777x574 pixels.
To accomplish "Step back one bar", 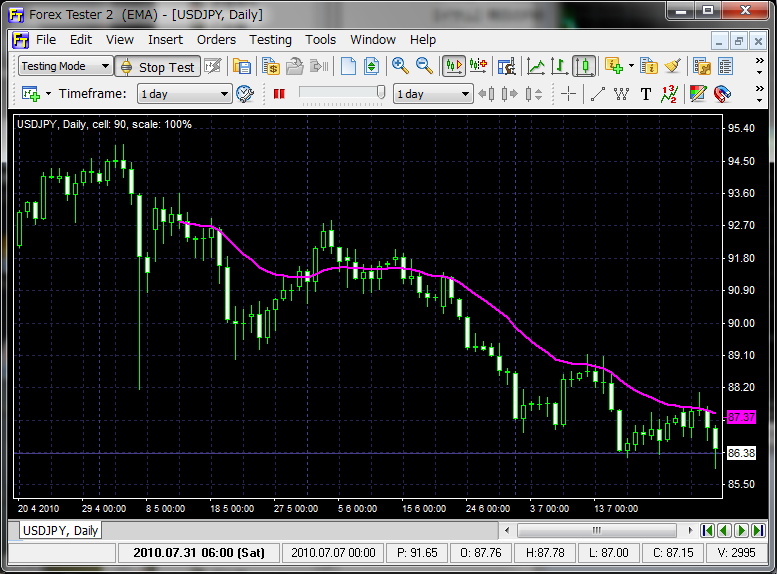I will [486, 94].
